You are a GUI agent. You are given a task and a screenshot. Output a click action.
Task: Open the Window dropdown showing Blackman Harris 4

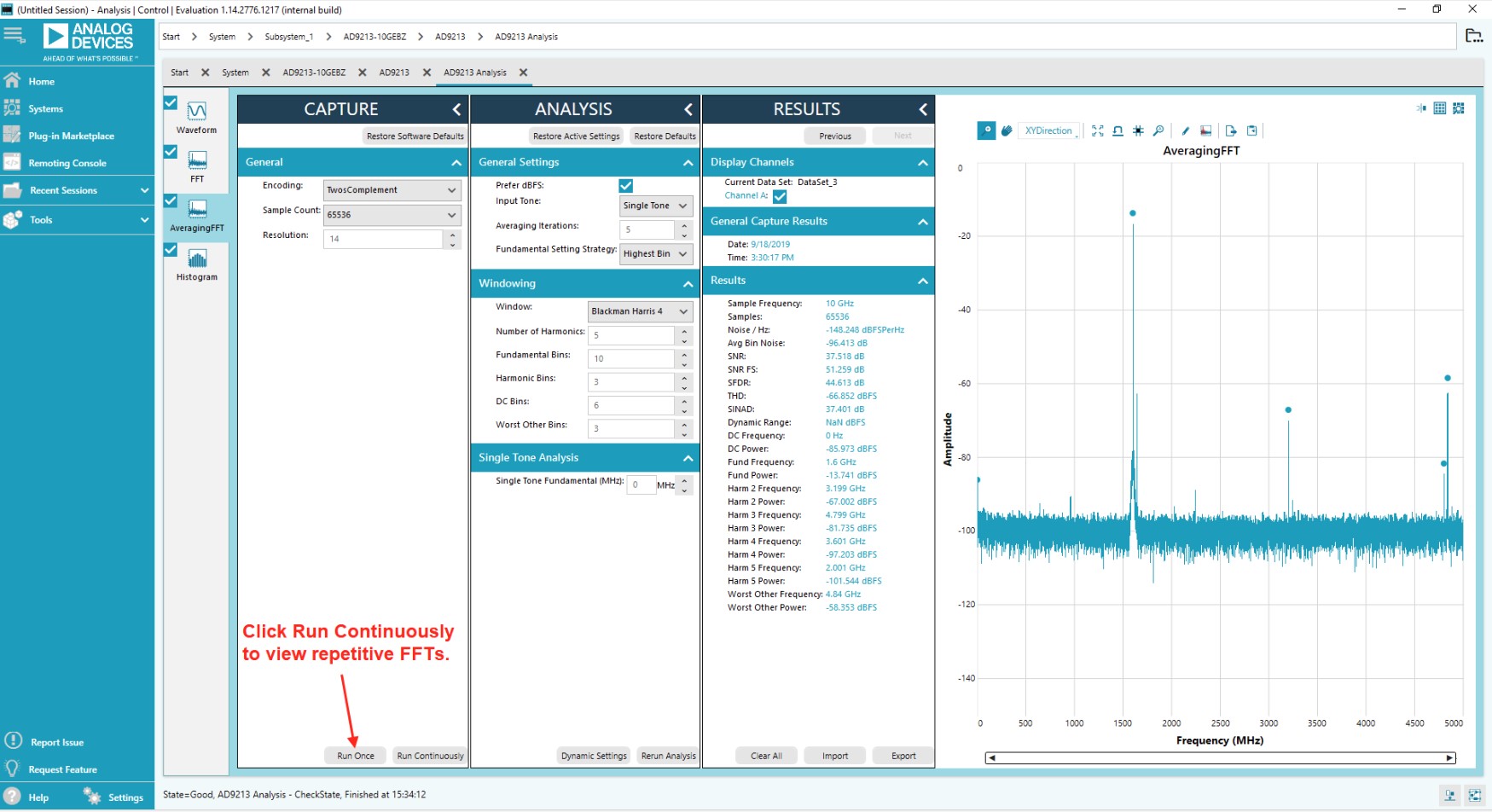point(639,310)
